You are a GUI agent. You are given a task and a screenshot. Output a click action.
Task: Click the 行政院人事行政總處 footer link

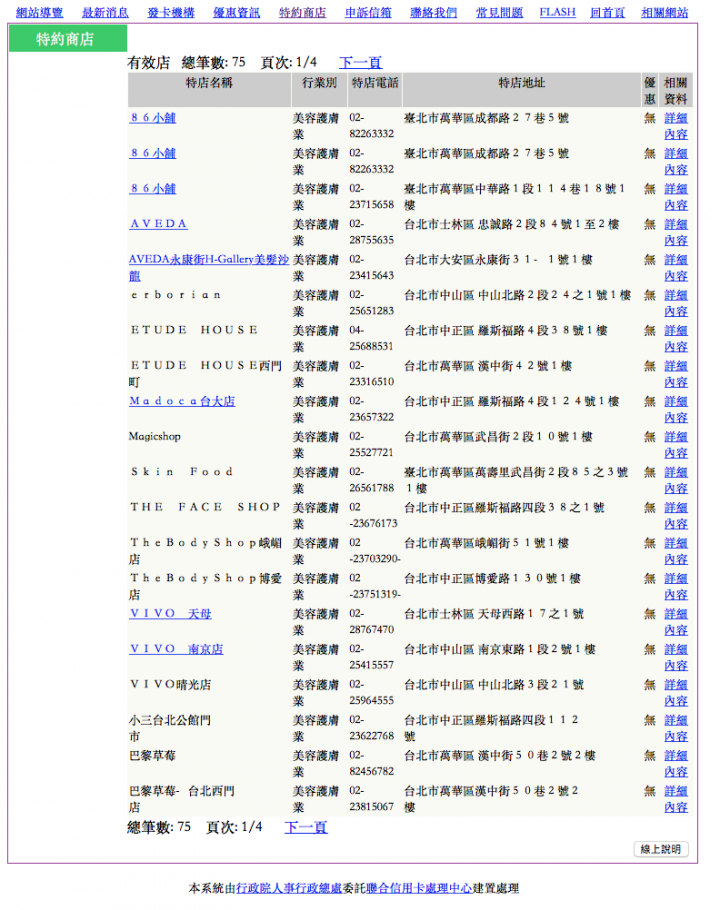click(x=289, y=888)
